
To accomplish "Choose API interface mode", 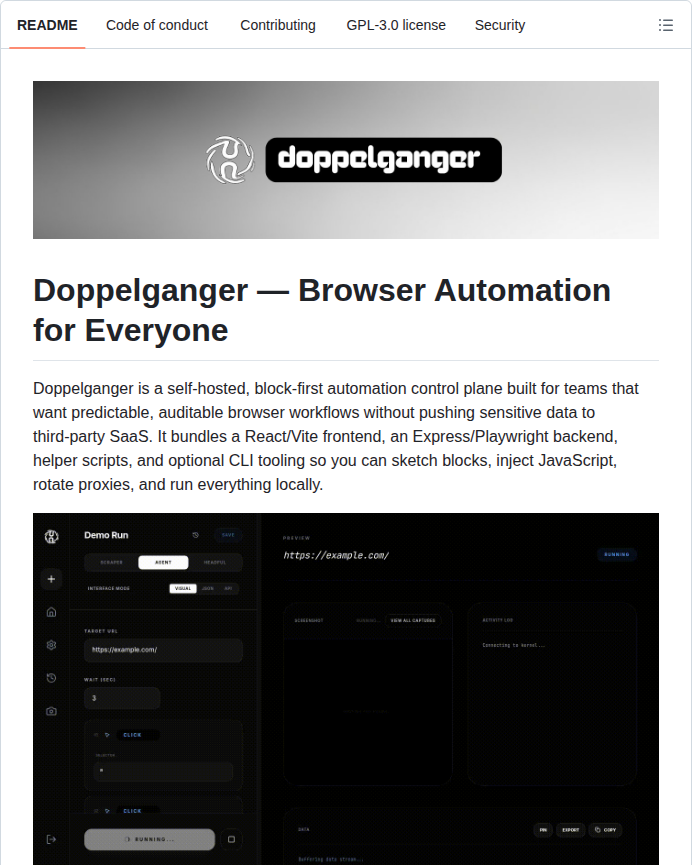I will pos(228,588).
